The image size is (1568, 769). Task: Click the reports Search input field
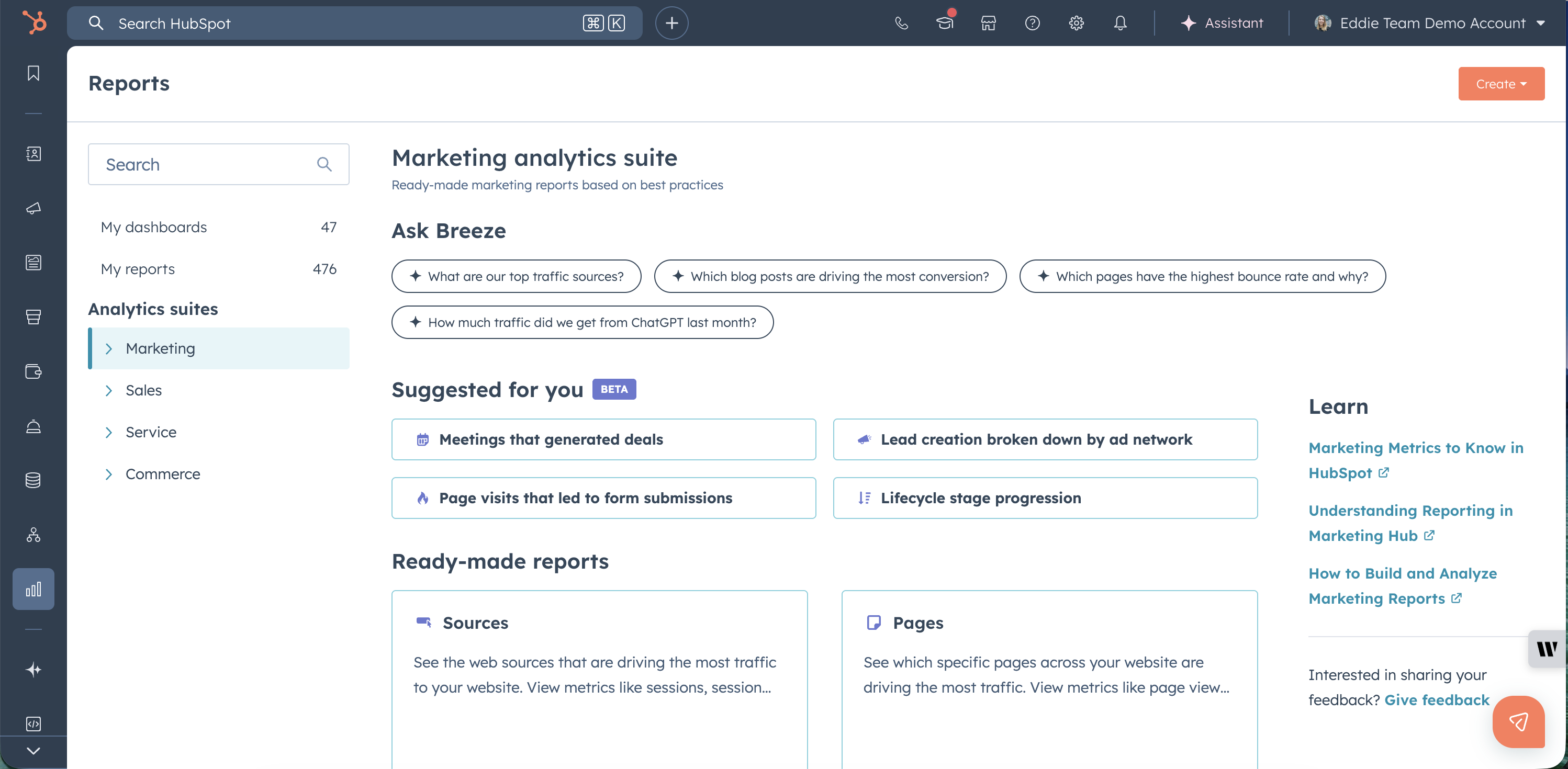207,164
